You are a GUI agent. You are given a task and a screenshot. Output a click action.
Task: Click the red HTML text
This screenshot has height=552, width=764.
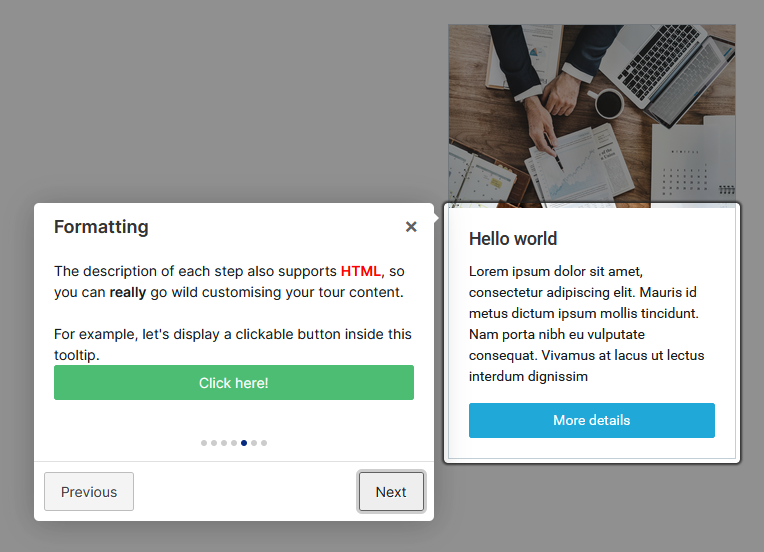point(360,271)
